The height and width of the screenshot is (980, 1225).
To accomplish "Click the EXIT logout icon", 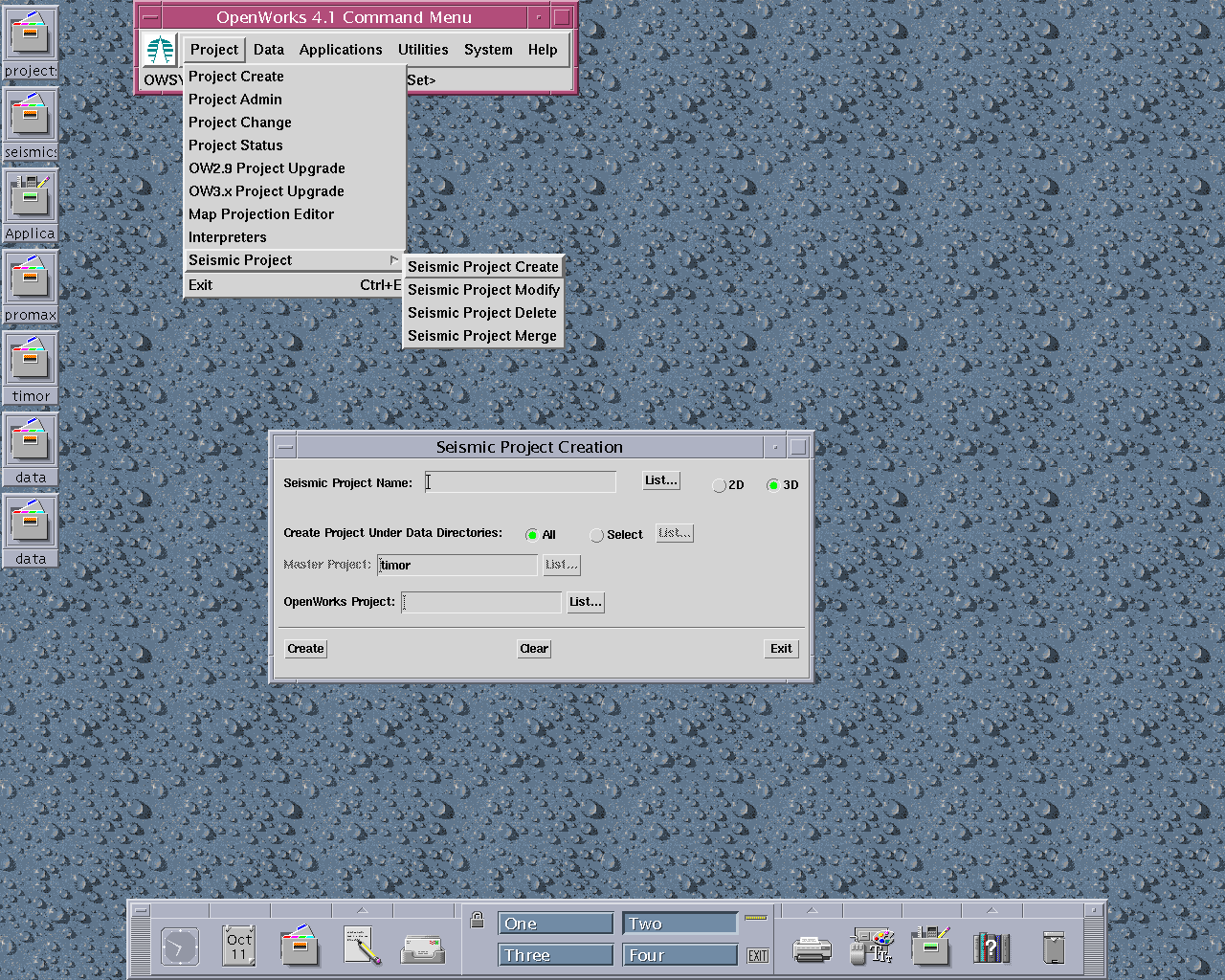I will [758, 955].
